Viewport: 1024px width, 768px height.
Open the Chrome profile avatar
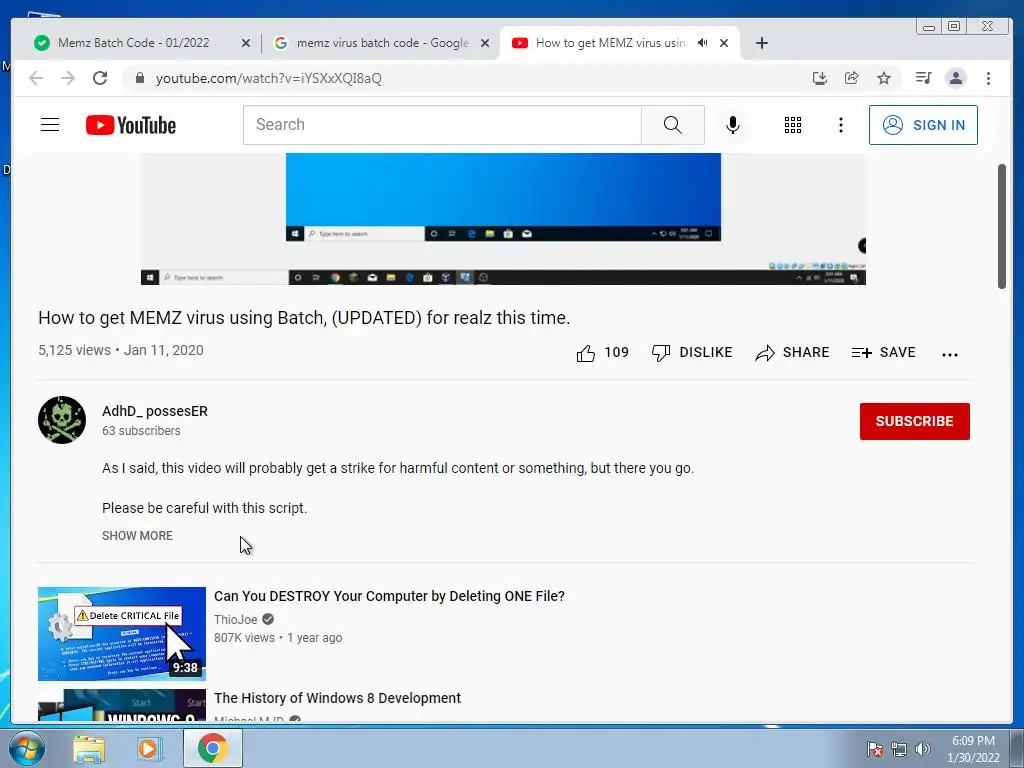[955, 78]
